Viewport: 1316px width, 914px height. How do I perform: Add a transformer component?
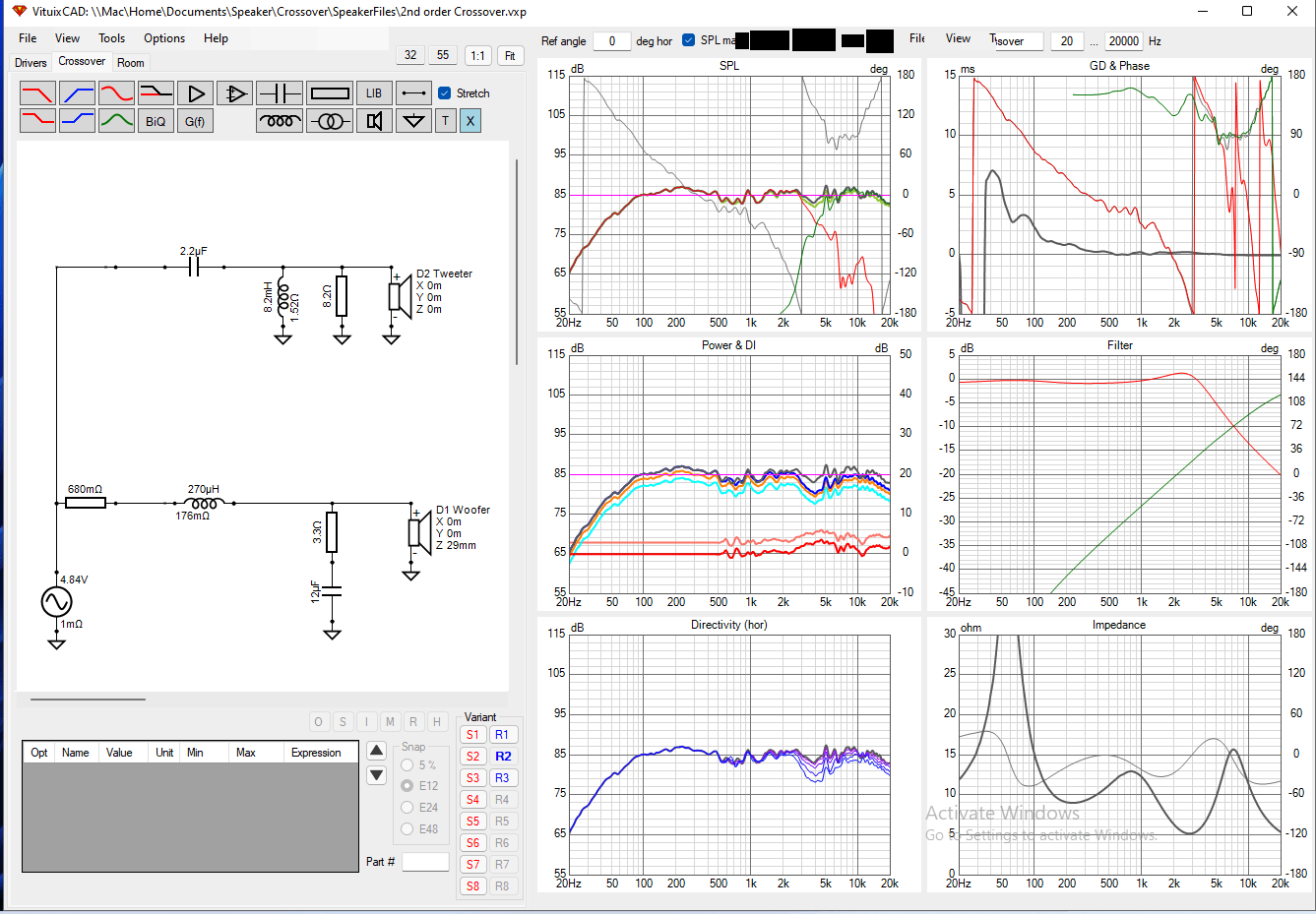point(329,121)
